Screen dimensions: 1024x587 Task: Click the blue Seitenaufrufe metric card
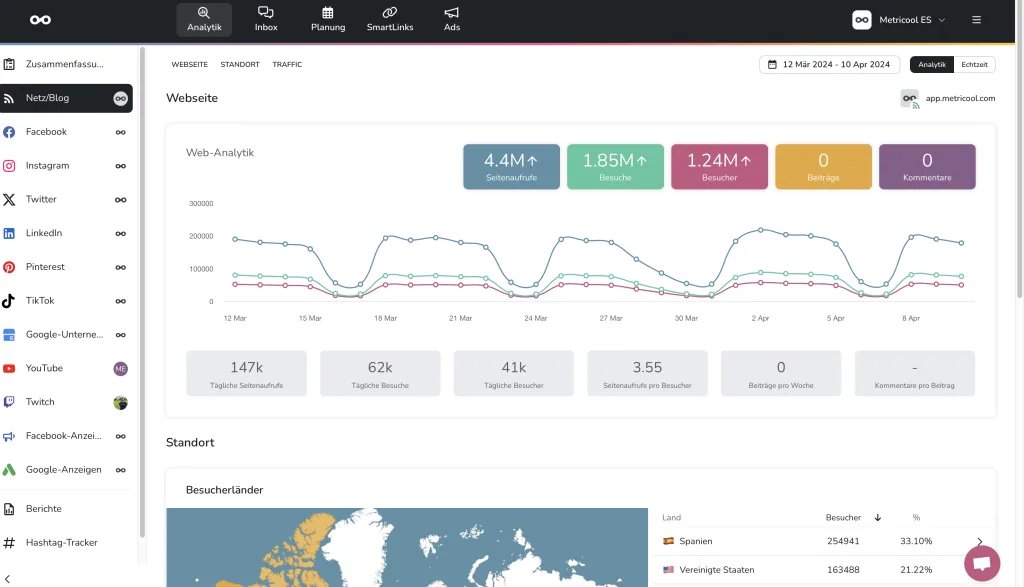[511, 166]
